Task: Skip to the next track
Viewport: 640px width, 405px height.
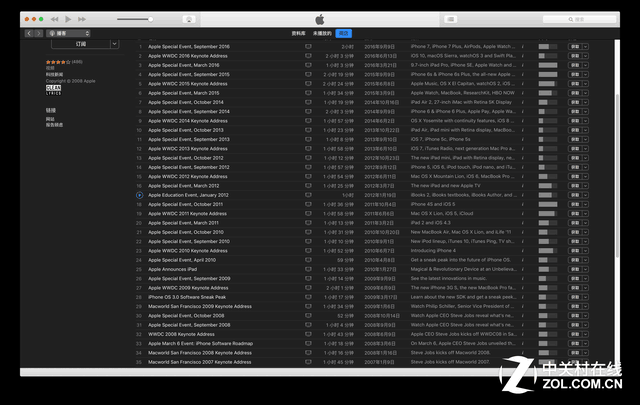Action: coord(82,19)
